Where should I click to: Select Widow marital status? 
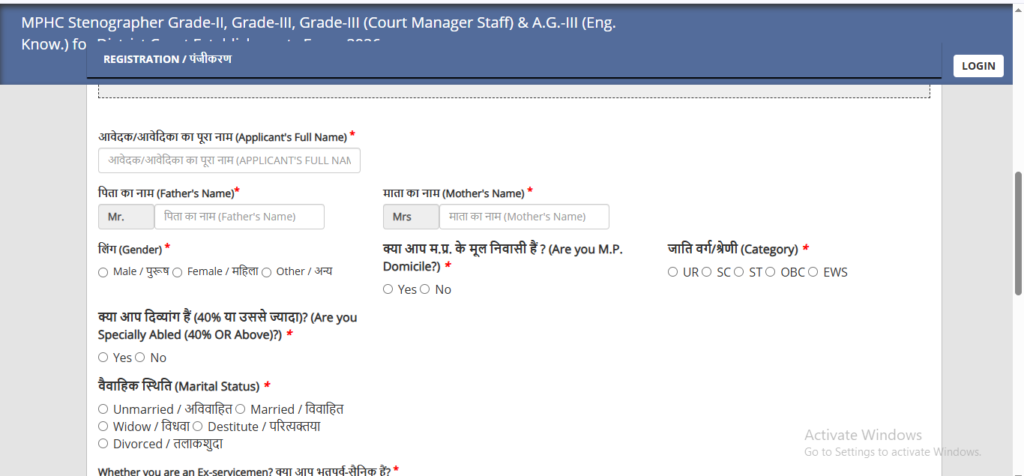103,426
